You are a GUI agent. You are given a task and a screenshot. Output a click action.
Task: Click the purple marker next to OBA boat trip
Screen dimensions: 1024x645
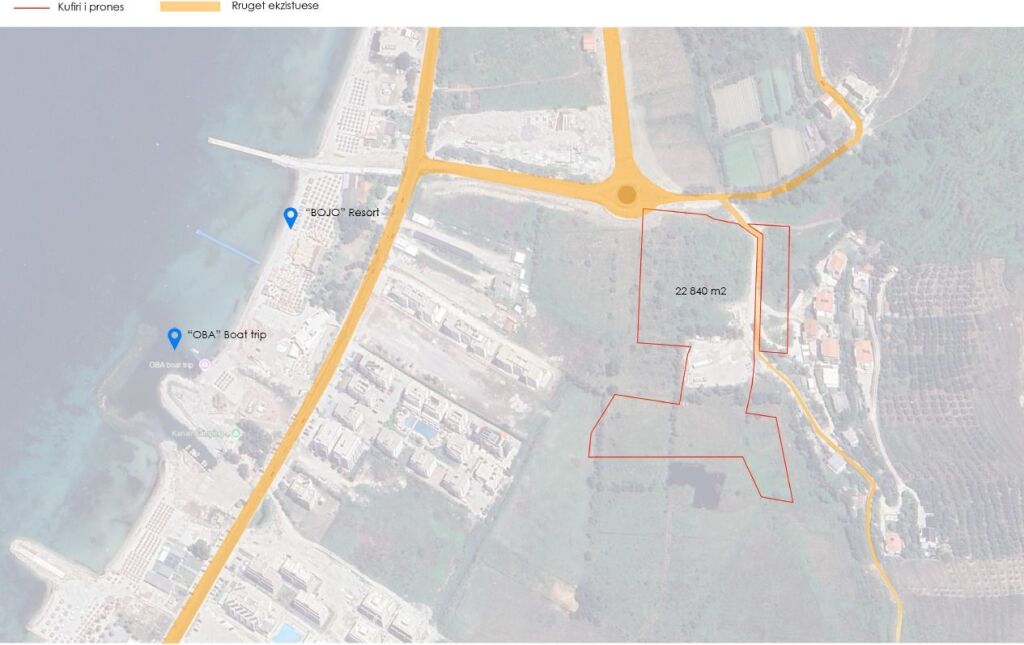click(205, 365)
